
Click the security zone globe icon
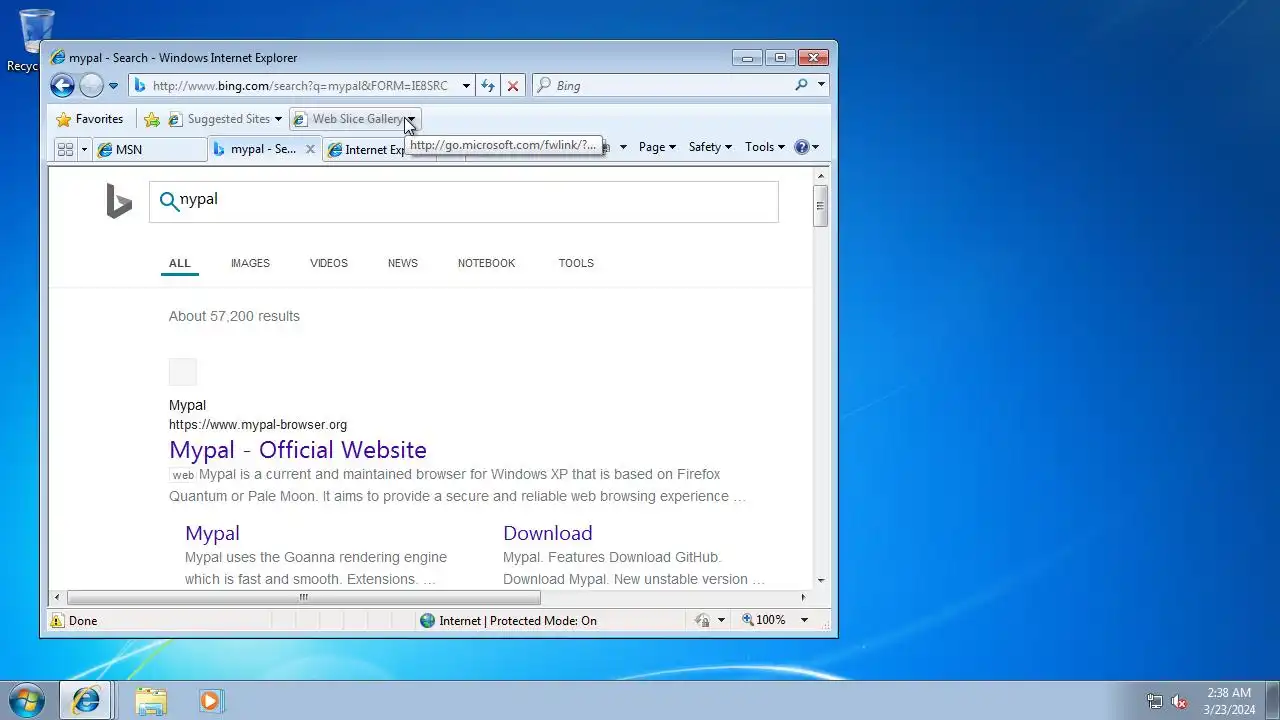tap(428, 621)
